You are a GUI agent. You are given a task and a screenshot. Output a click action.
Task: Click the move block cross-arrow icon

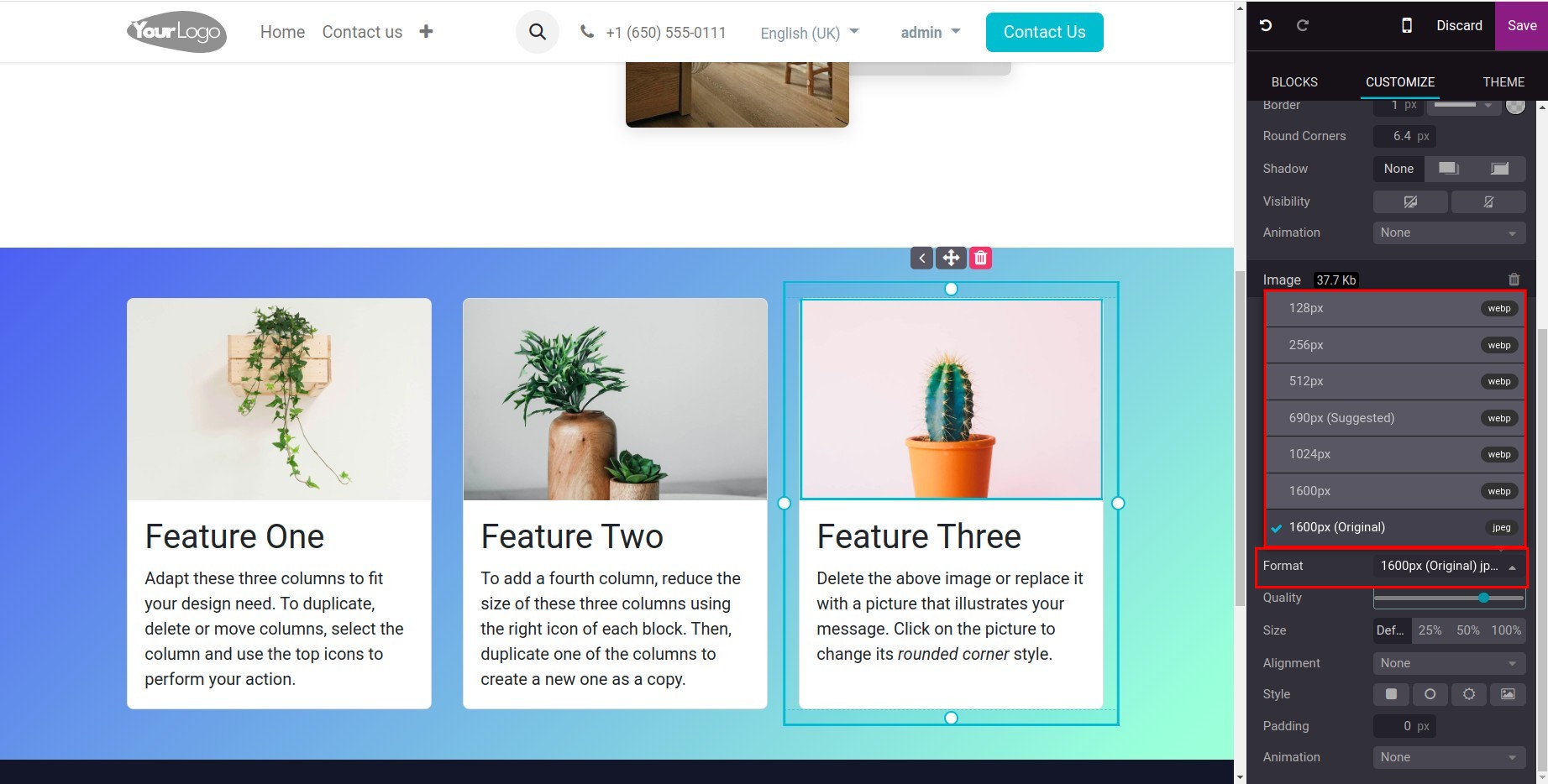pyautogui.click(x=951, y=258)
